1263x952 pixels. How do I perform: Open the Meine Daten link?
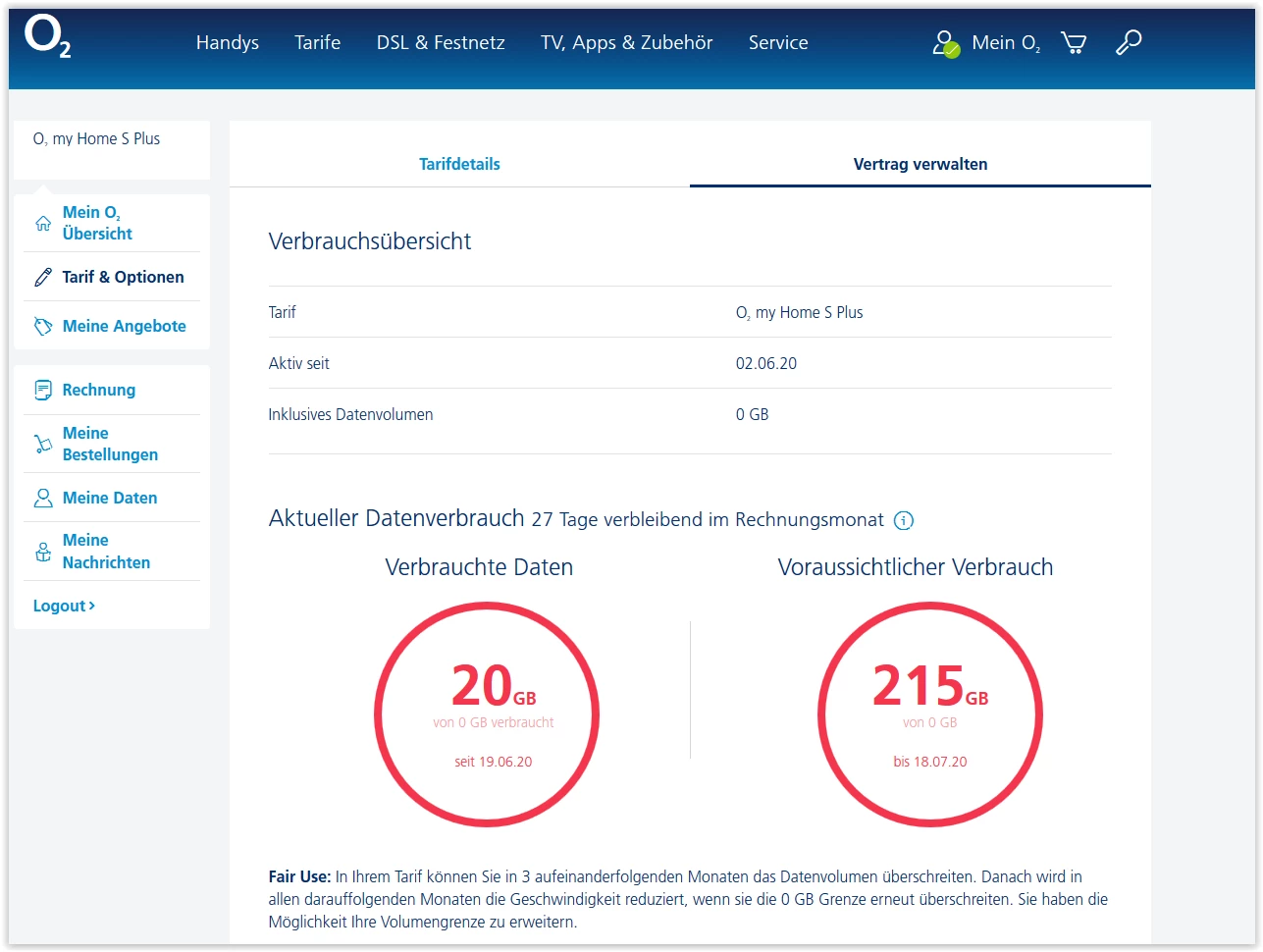coord(110,498)
